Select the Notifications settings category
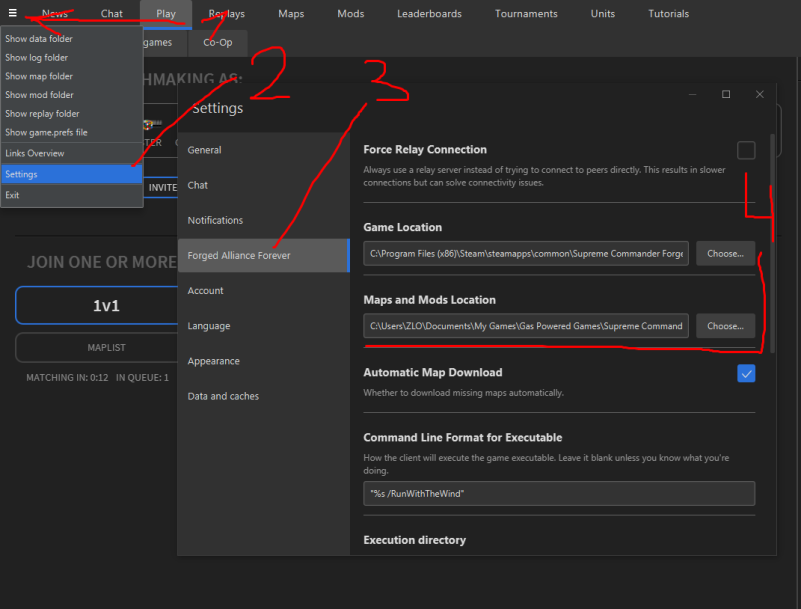The image size is (801, 609). click(264, 220)
